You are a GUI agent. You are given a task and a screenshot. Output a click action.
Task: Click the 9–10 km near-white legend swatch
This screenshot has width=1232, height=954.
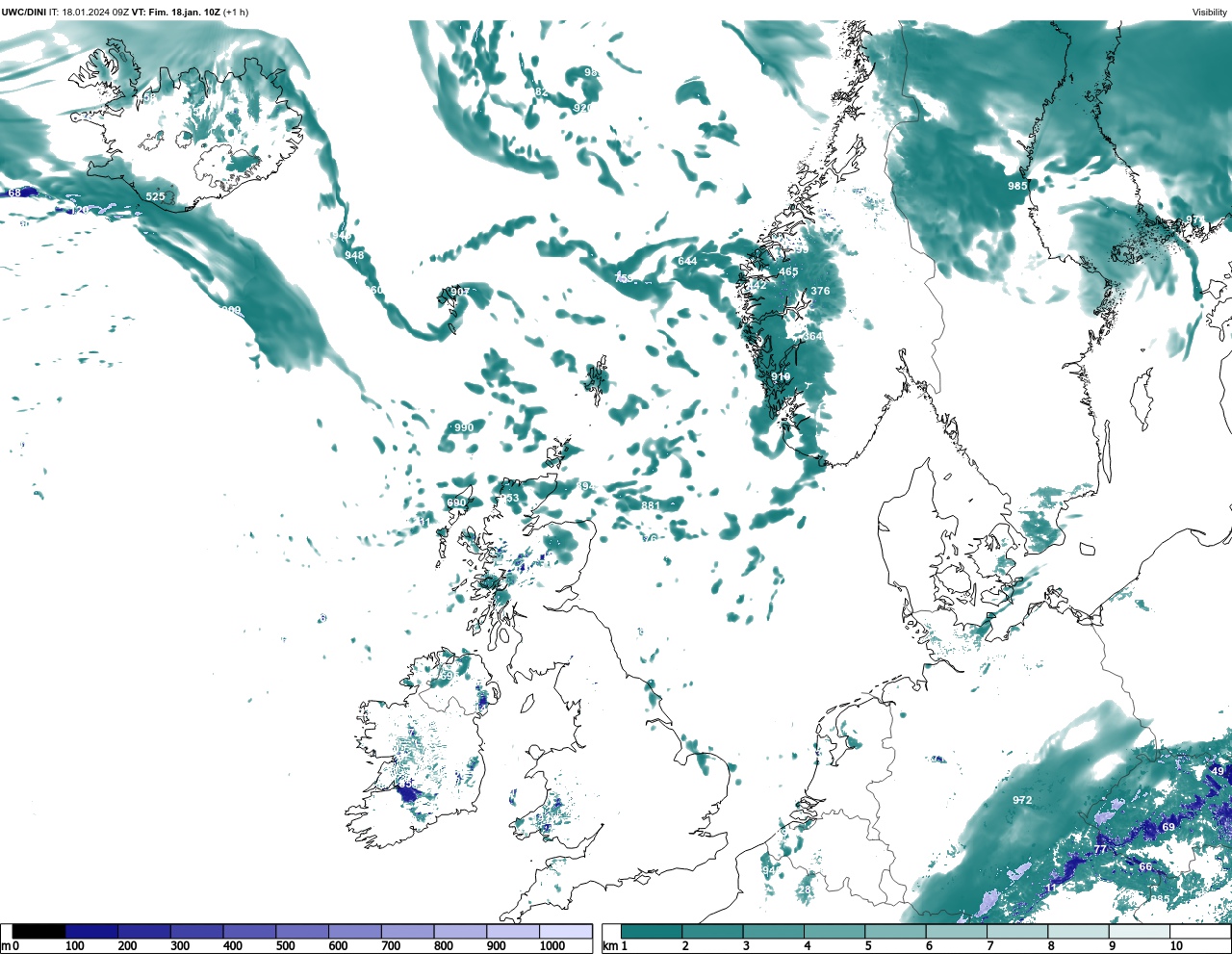1140,931
